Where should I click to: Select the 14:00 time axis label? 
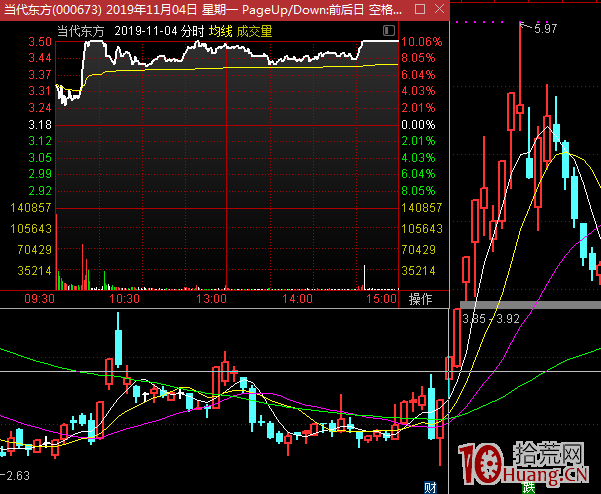297,299
